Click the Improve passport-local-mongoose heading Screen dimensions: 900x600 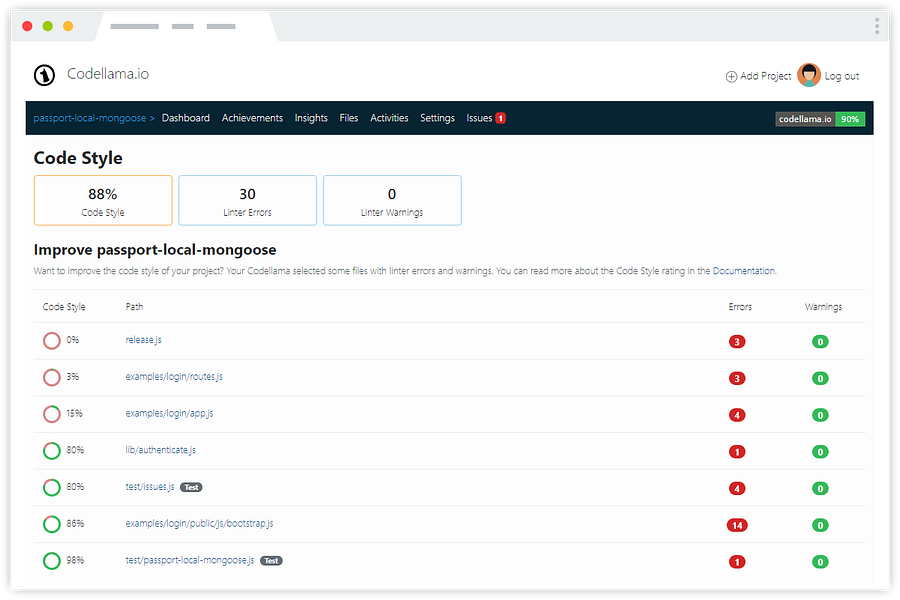(x=155, y=250)
